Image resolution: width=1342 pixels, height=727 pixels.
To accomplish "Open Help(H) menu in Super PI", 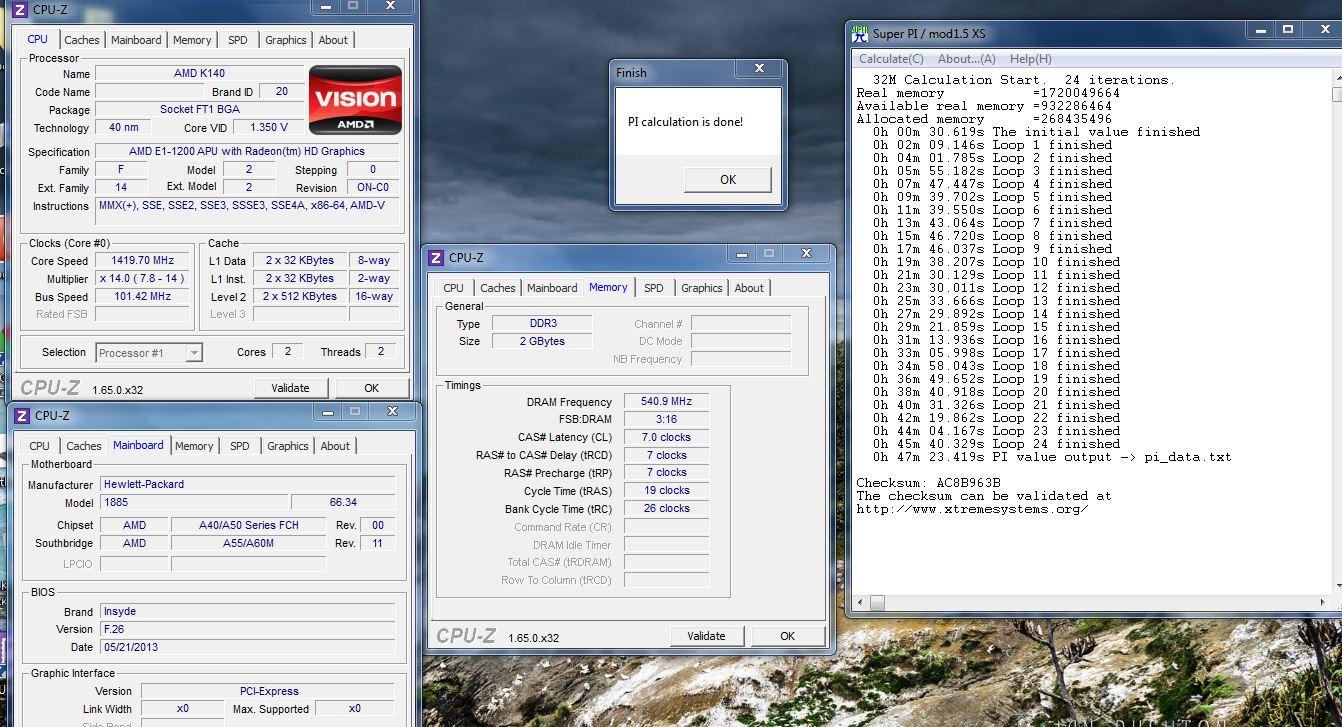I will (x=1031, y=59).
